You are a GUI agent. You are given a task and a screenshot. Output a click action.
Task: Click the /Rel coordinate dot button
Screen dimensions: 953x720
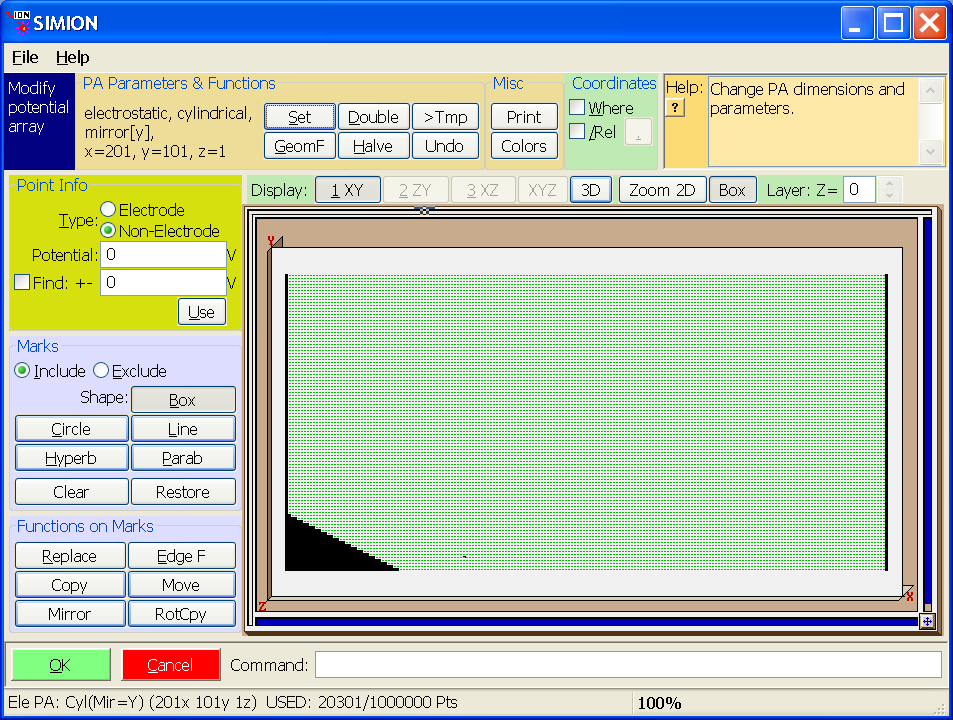click(x=638, y=132)
